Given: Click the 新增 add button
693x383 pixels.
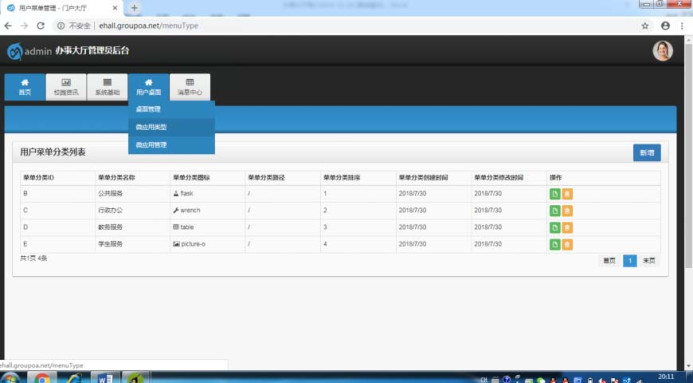Looking at the screenshot, I should [647, 153].
